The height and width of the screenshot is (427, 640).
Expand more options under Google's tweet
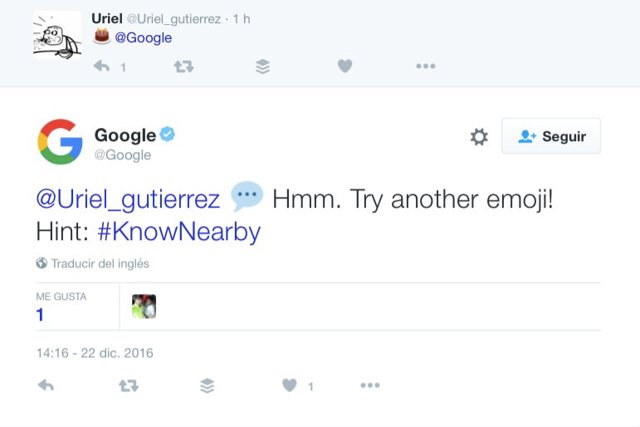370,385
